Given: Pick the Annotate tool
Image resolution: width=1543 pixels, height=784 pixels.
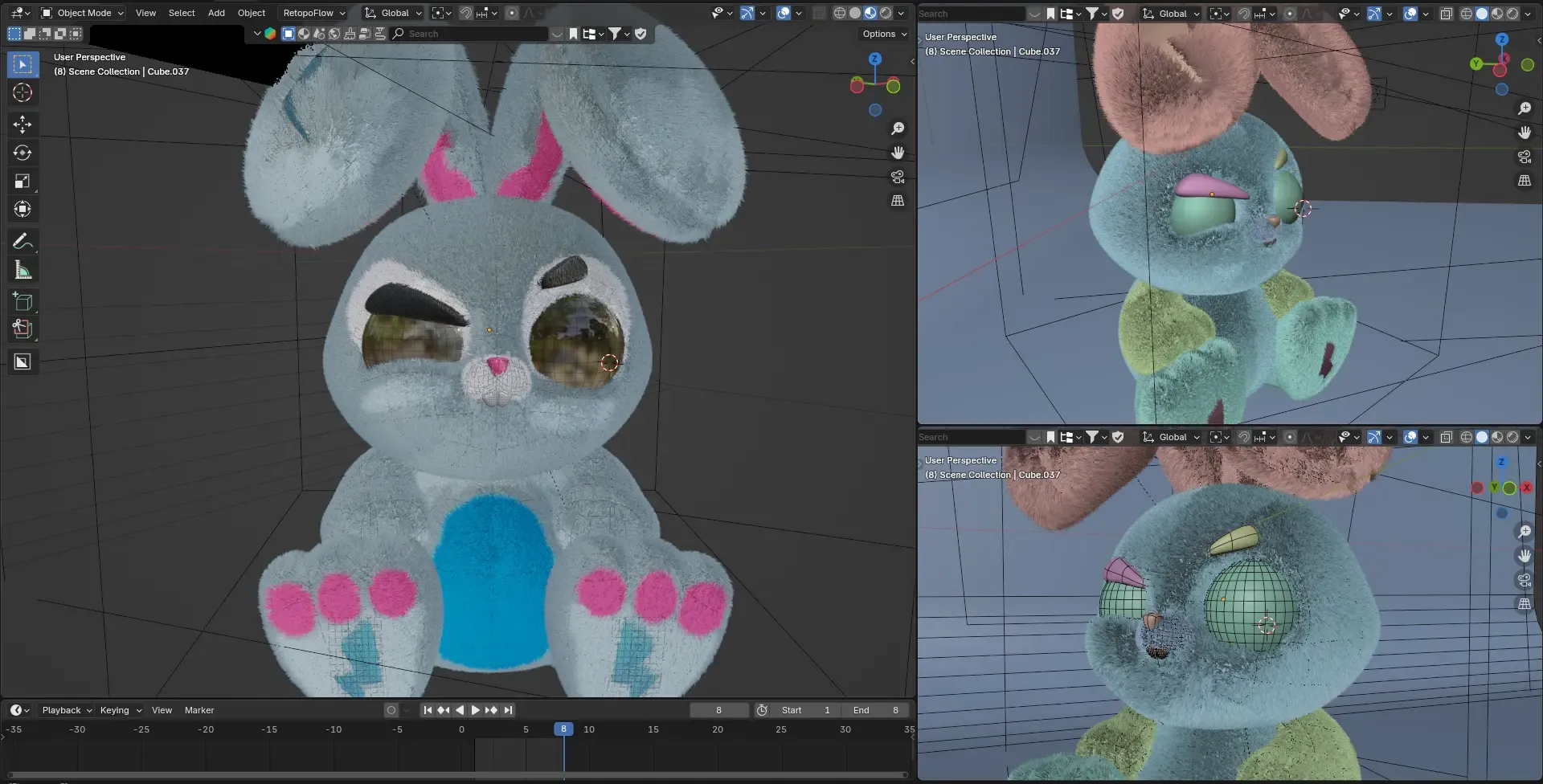Looking at the screenshot, I should tap(23, 241).
